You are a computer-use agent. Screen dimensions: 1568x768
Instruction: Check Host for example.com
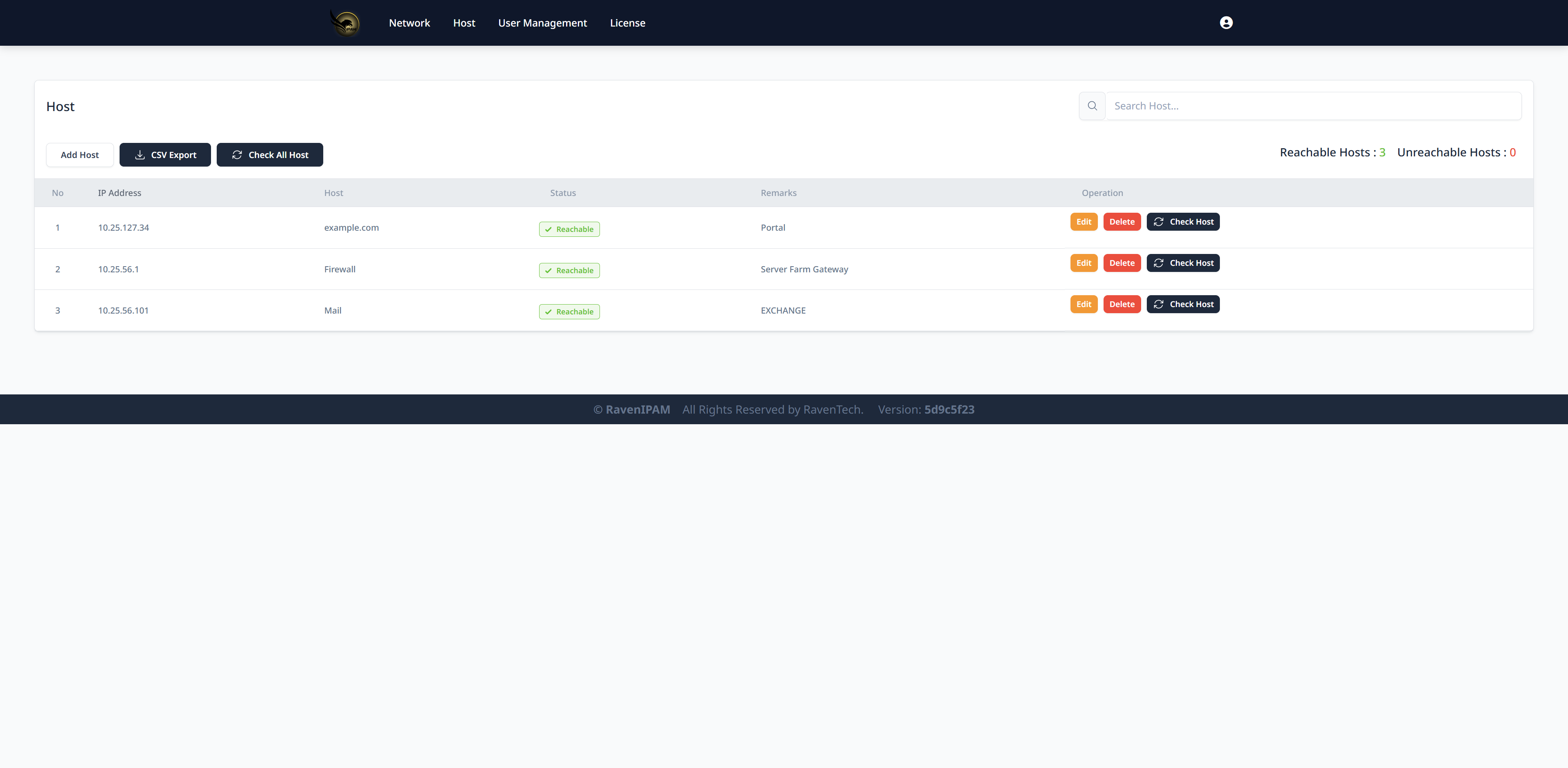click(x=1183, y=222)
